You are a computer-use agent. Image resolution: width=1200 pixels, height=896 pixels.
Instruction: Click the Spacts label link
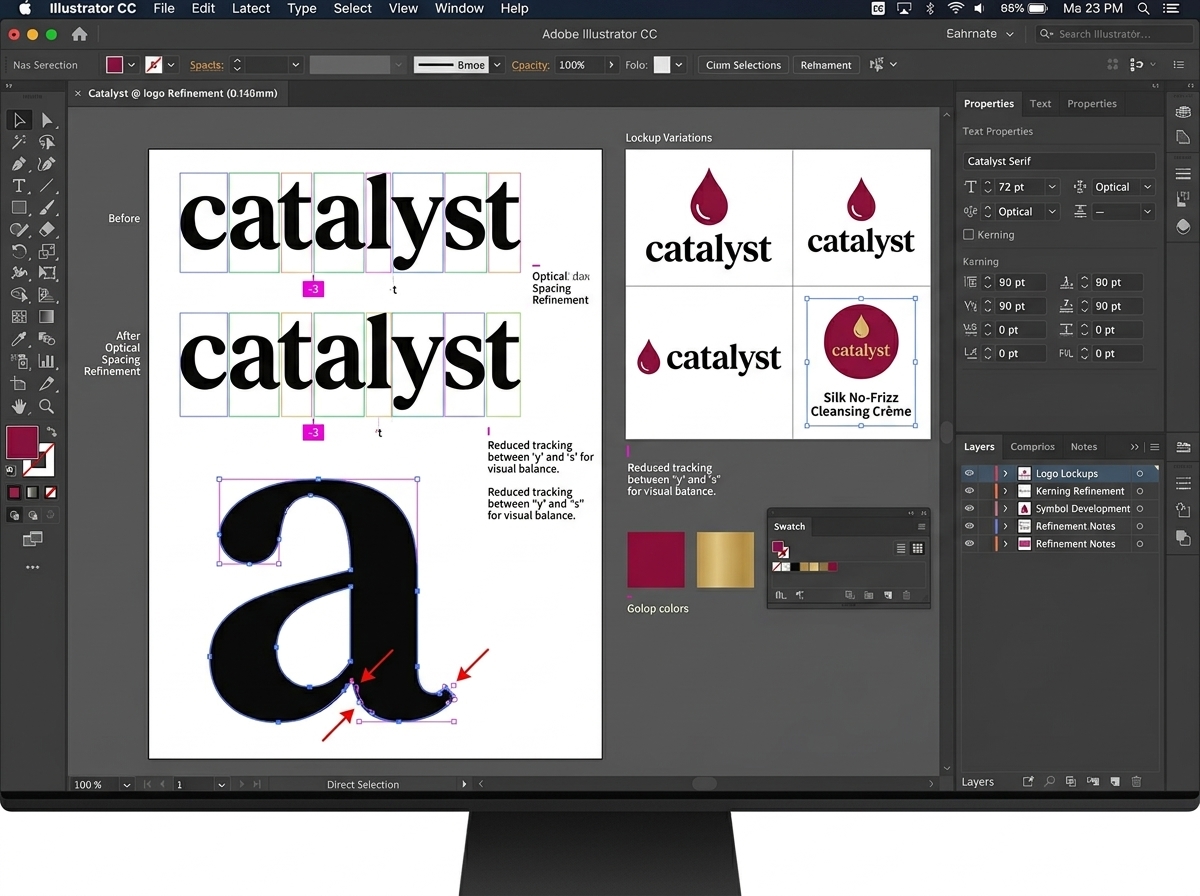point(206,65)
